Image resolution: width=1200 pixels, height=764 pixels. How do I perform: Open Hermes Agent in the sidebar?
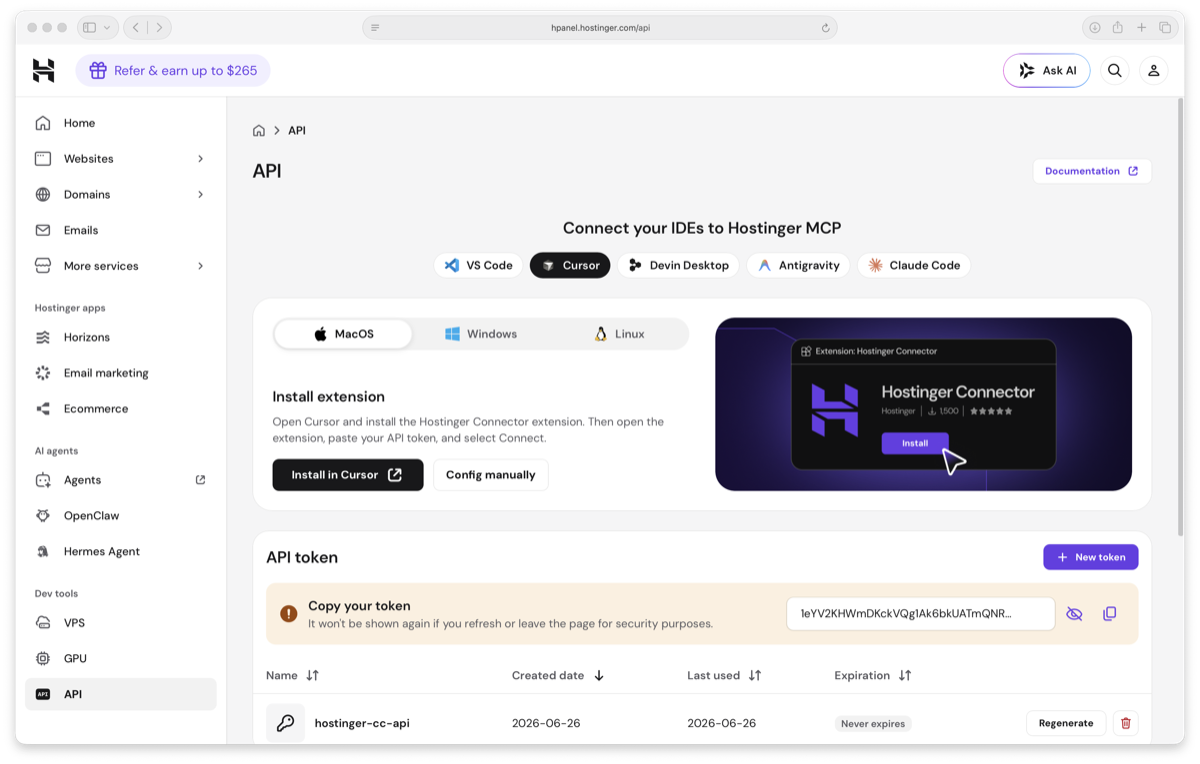(x=121, y=551)
